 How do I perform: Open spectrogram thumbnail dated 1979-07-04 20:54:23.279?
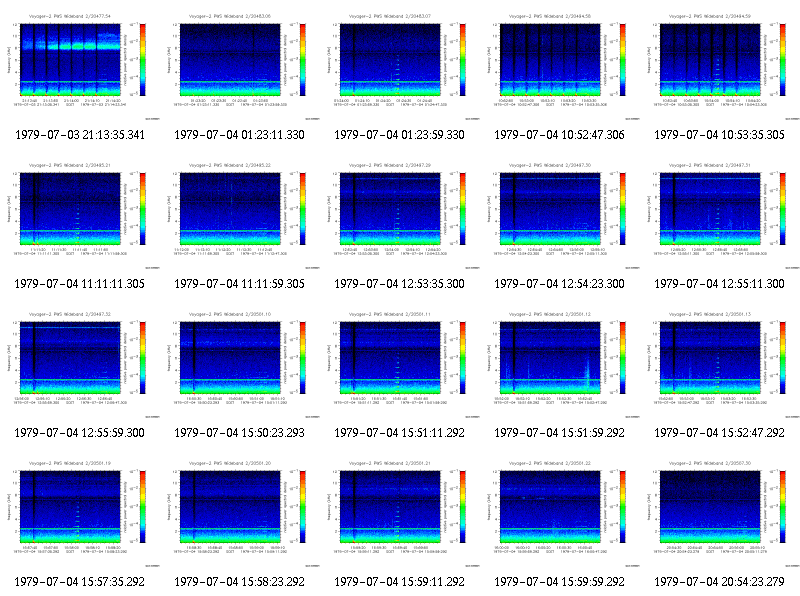[x=720, y=513]
